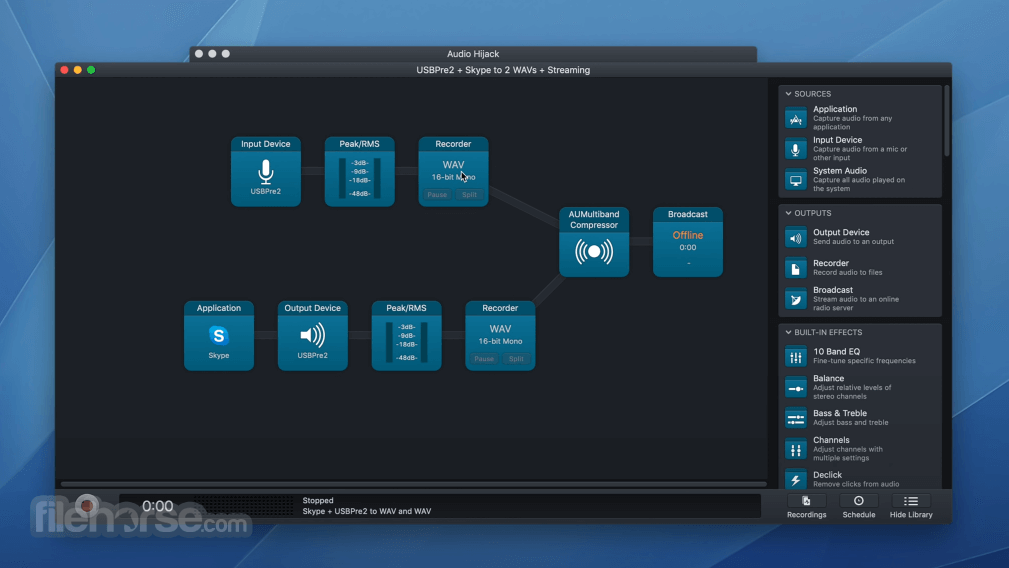Click the window title 'USBPre2 + Skype to 2 WAVs + Streaming'
The height and width of the screenshot is (568, 1009).
503,70
